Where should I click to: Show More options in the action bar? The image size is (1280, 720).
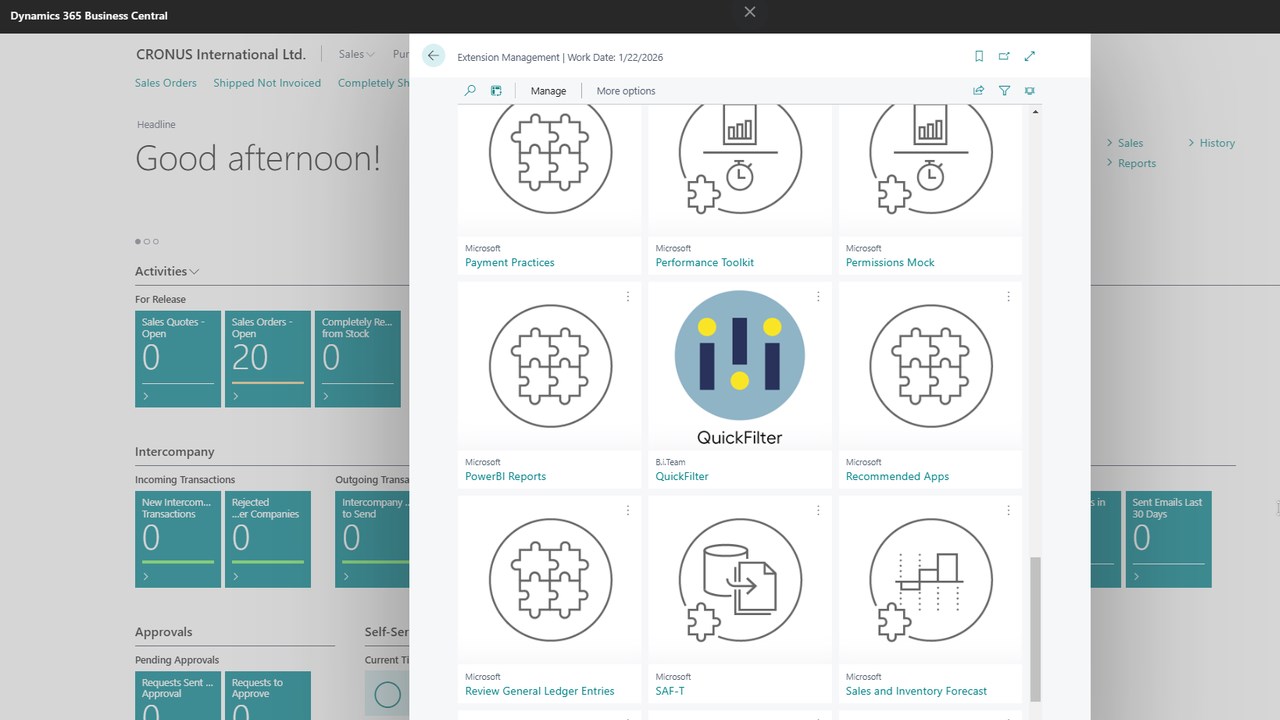626,91
